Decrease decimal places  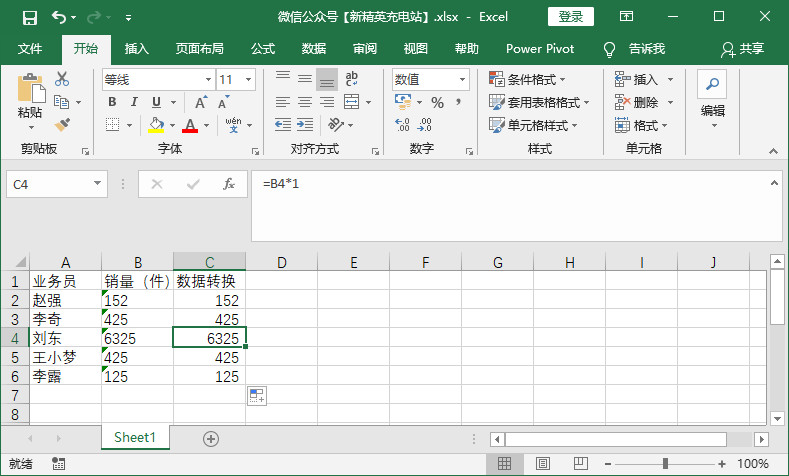coord(425,124)
